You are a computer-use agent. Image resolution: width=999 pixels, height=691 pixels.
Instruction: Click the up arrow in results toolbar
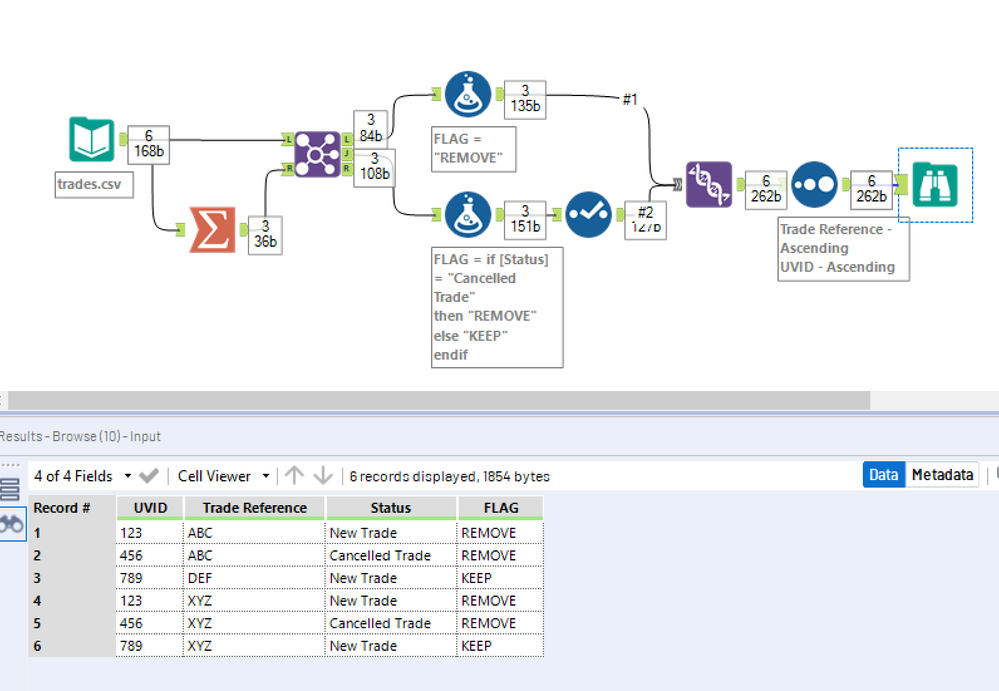click(294, 476)
